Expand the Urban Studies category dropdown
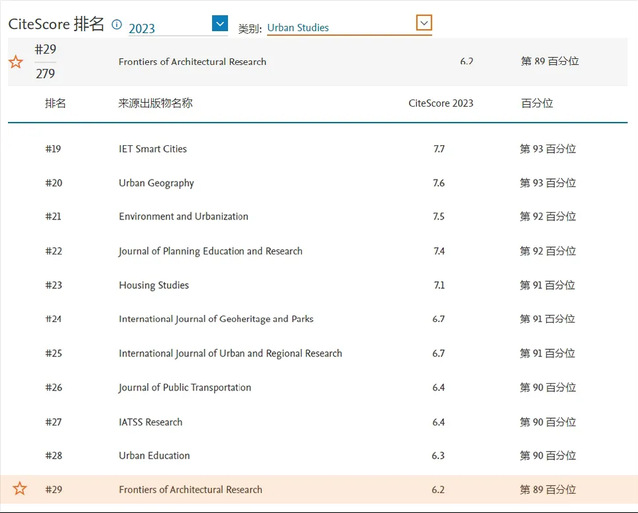The width and height of the screenshot is (638, 513). (x=424, y=23)
